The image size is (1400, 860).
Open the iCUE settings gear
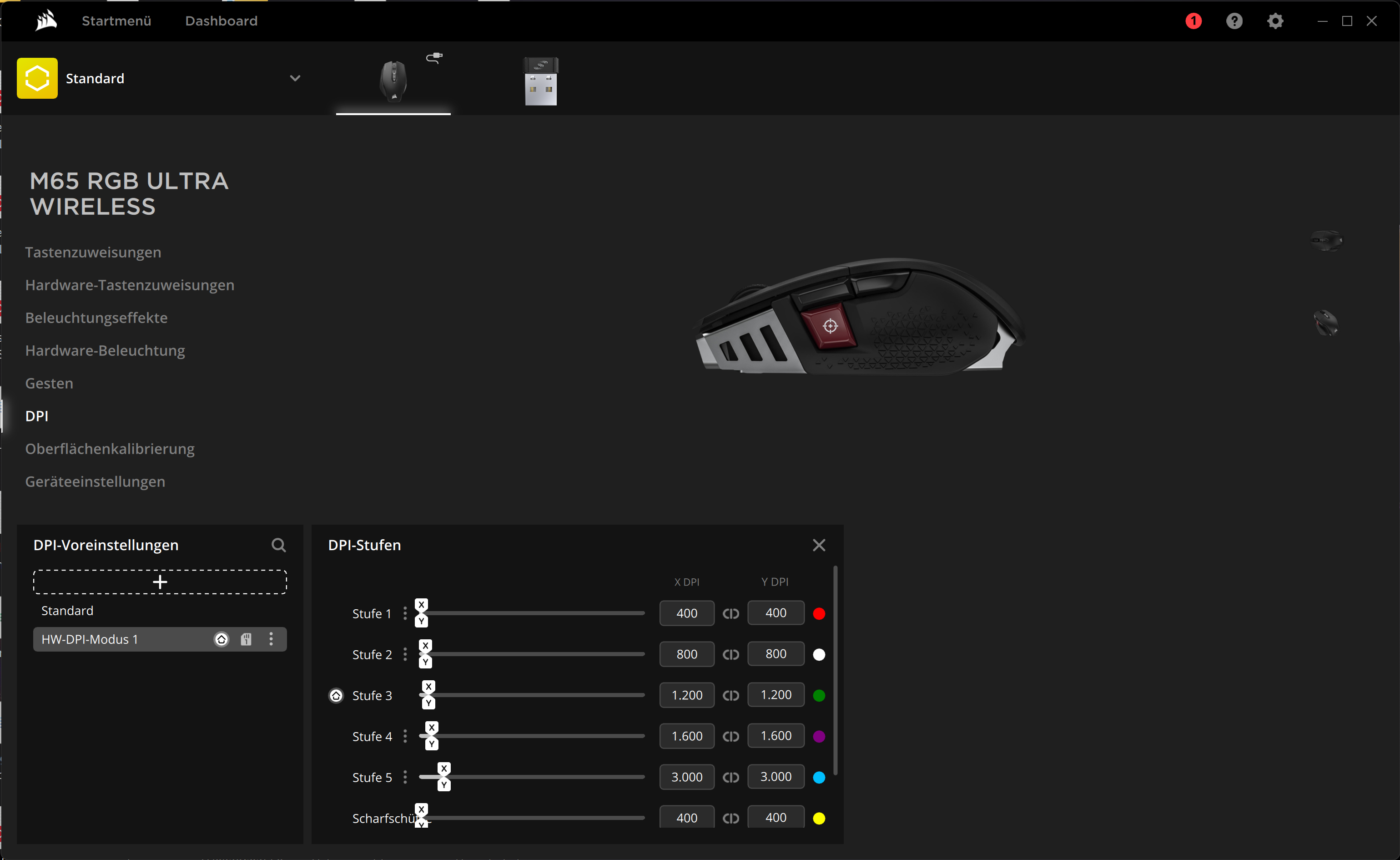pos(1275,21)
